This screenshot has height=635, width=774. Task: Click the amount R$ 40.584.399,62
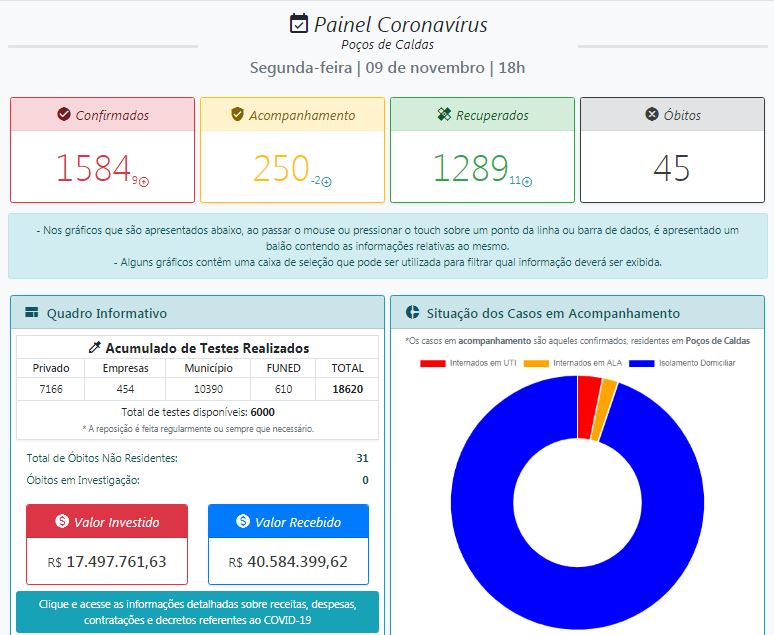click(288, 562)
